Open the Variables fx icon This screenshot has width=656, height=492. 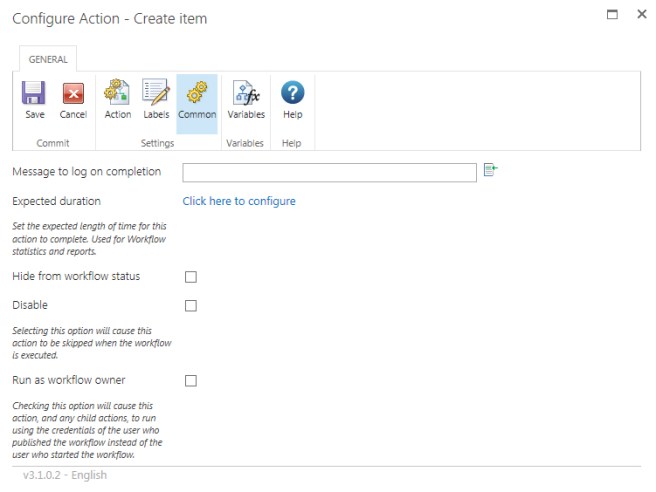tap(246, 94)
